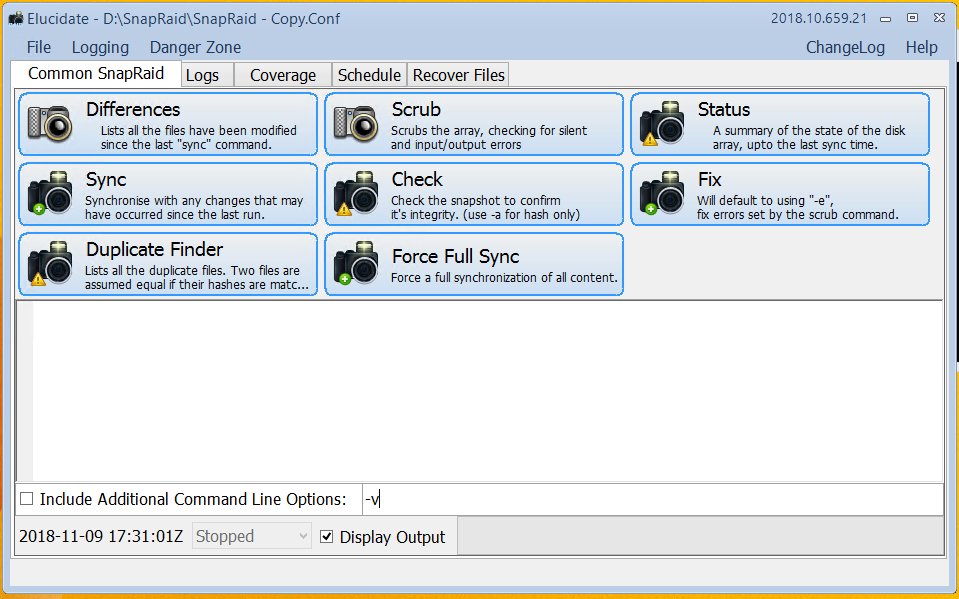This screenshot has height=599, width=959.
Task: Open the Help menu
Action: (922, 47)
